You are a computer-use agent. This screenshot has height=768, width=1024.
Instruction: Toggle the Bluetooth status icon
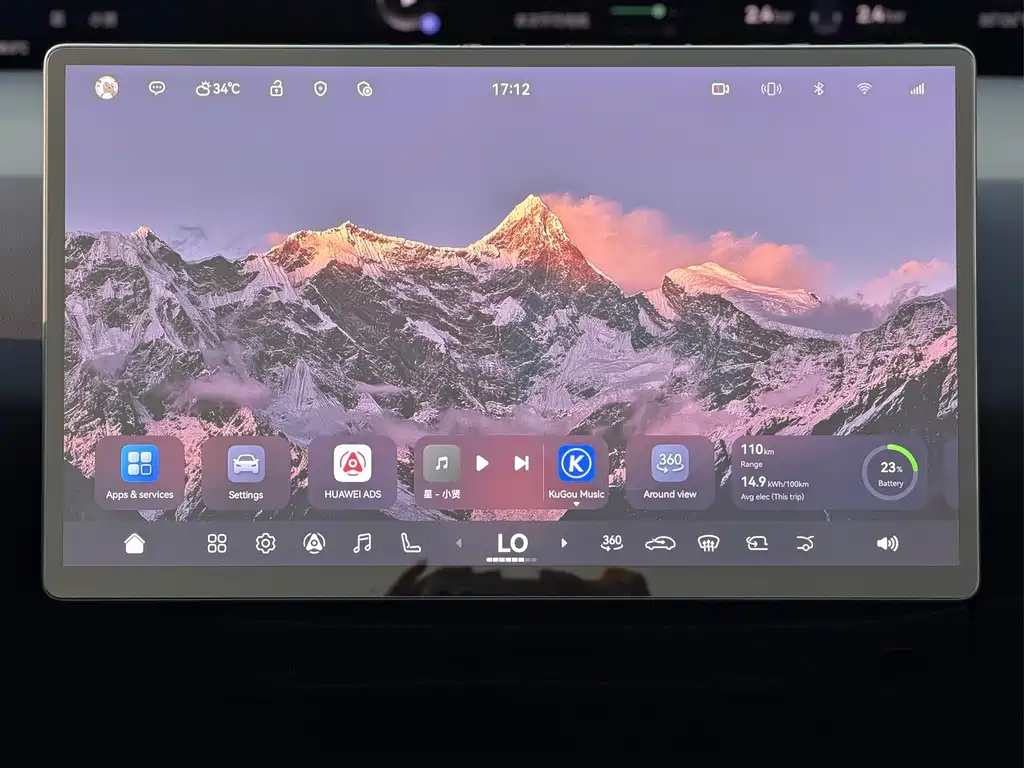tap(818, 88)
